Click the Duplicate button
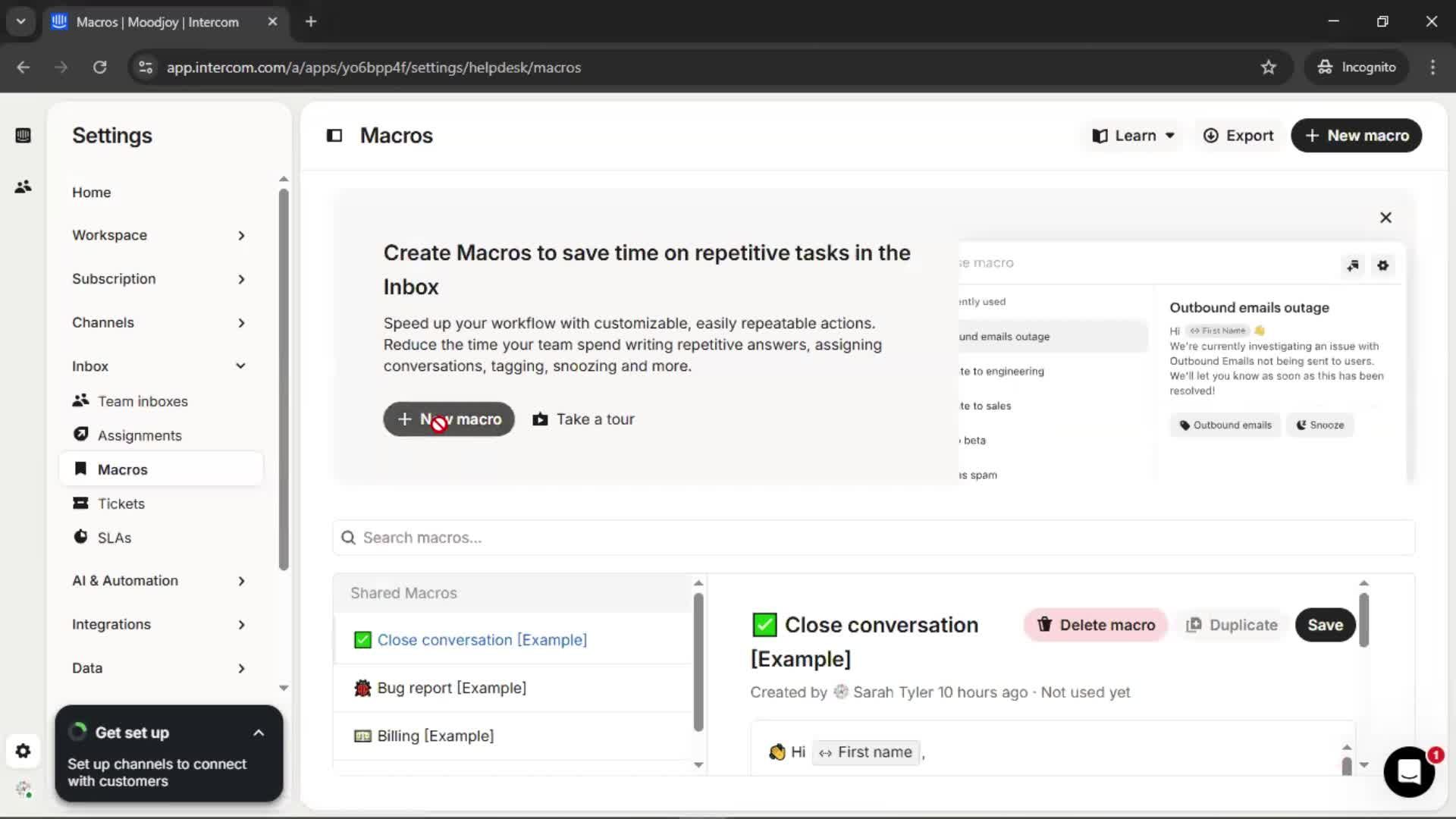The width and height of the screenshot is (1456, 819). point(1232,625)
